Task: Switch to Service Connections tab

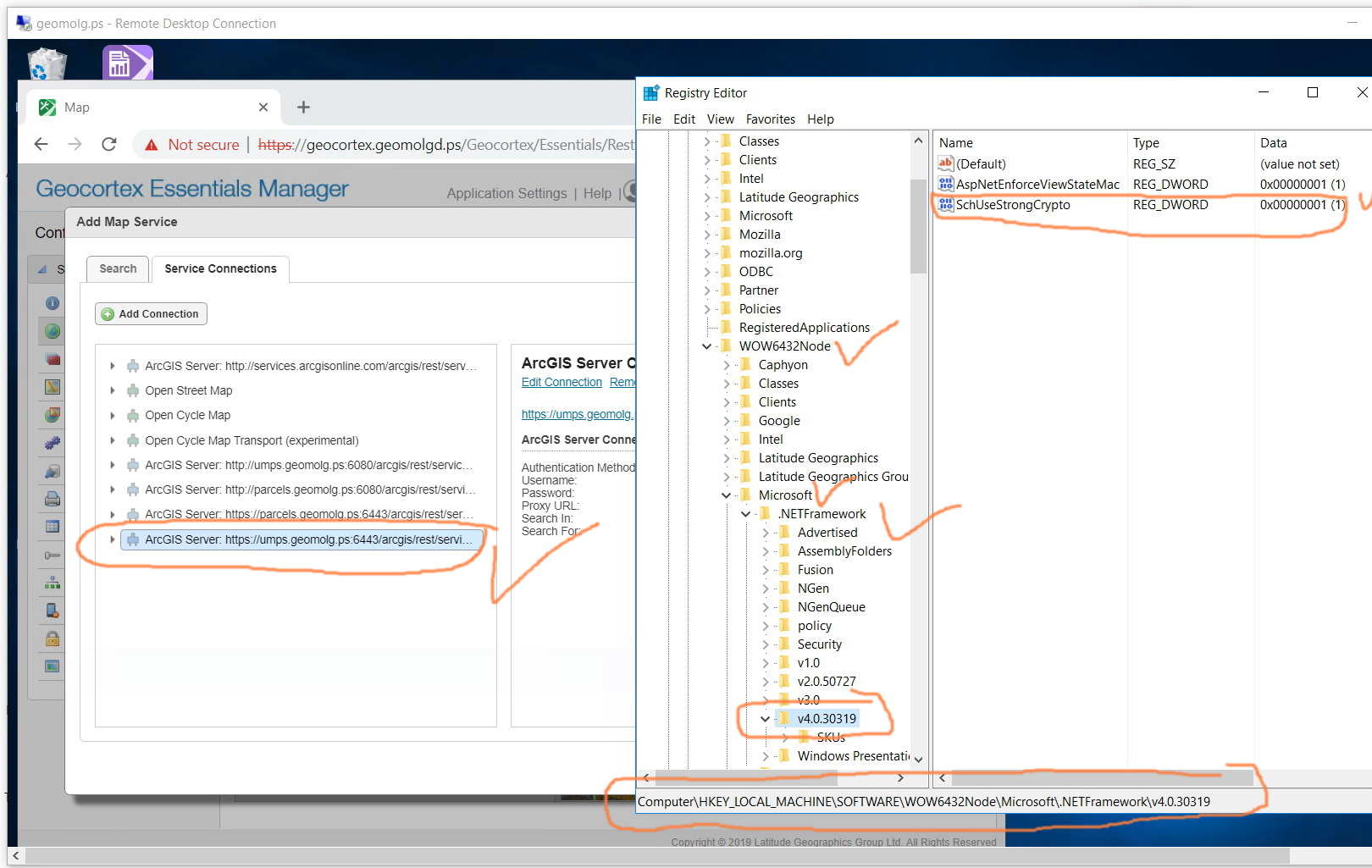Action: (220, 268)
